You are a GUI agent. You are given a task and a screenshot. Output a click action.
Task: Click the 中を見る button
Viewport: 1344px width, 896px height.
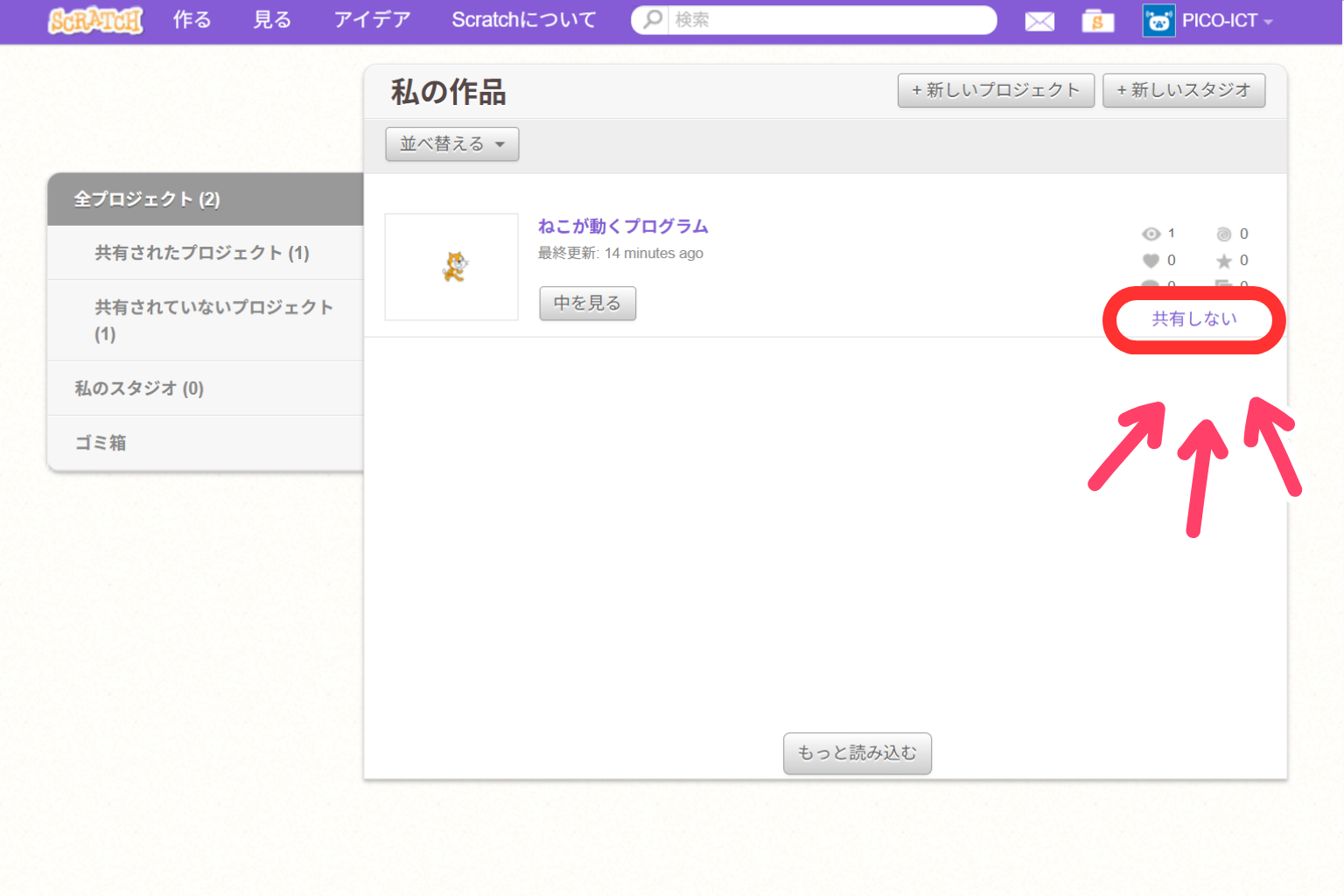coord(587,304)
